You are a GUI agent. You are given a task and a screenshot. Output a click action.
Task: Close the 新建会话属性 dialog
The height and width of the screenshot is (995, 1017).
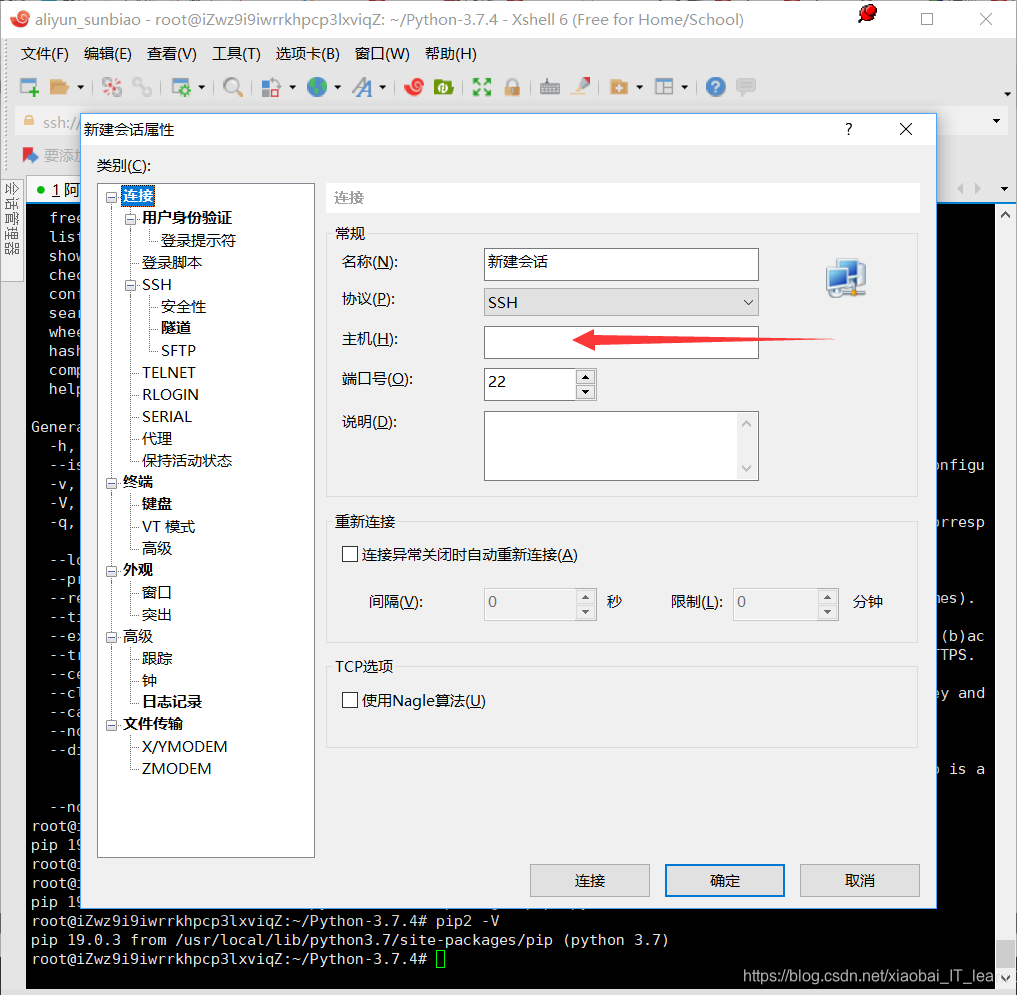coord(906,129)
